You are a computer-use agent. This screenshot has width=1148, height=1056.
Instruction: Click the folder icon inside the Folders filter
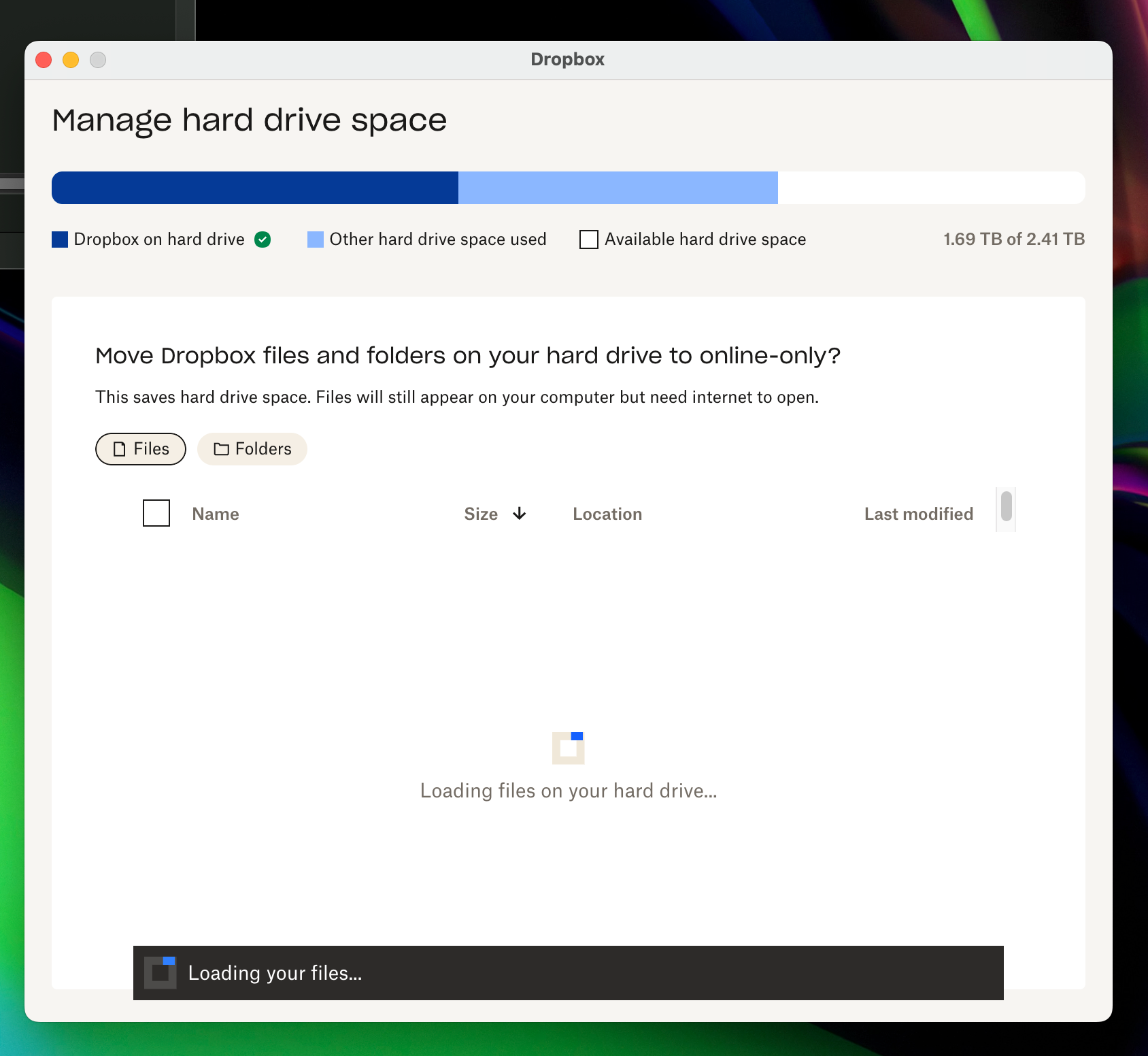pos(222,449)
